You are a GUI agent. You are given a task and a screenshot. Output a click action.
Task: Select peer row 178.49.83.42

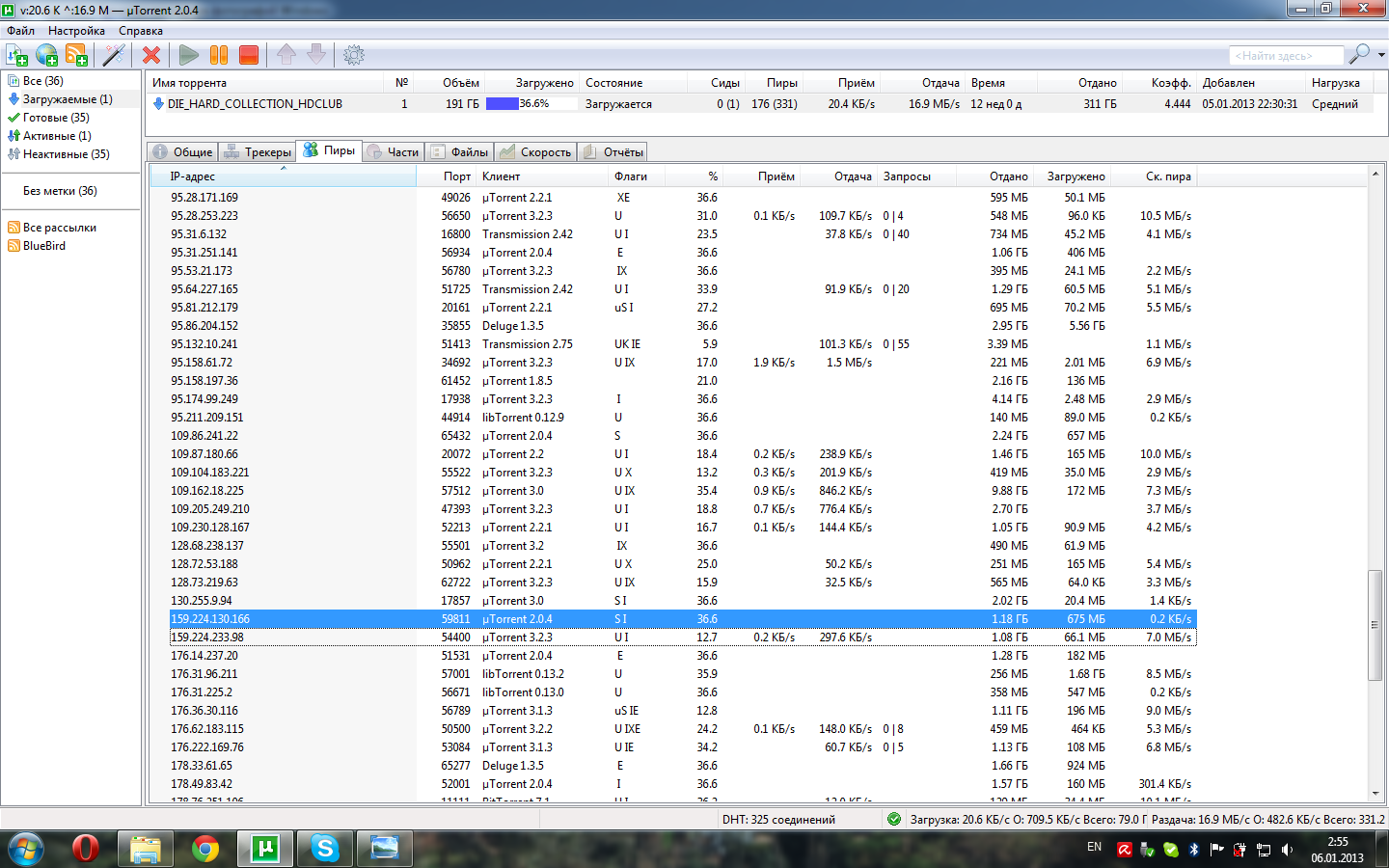[683, 784]
